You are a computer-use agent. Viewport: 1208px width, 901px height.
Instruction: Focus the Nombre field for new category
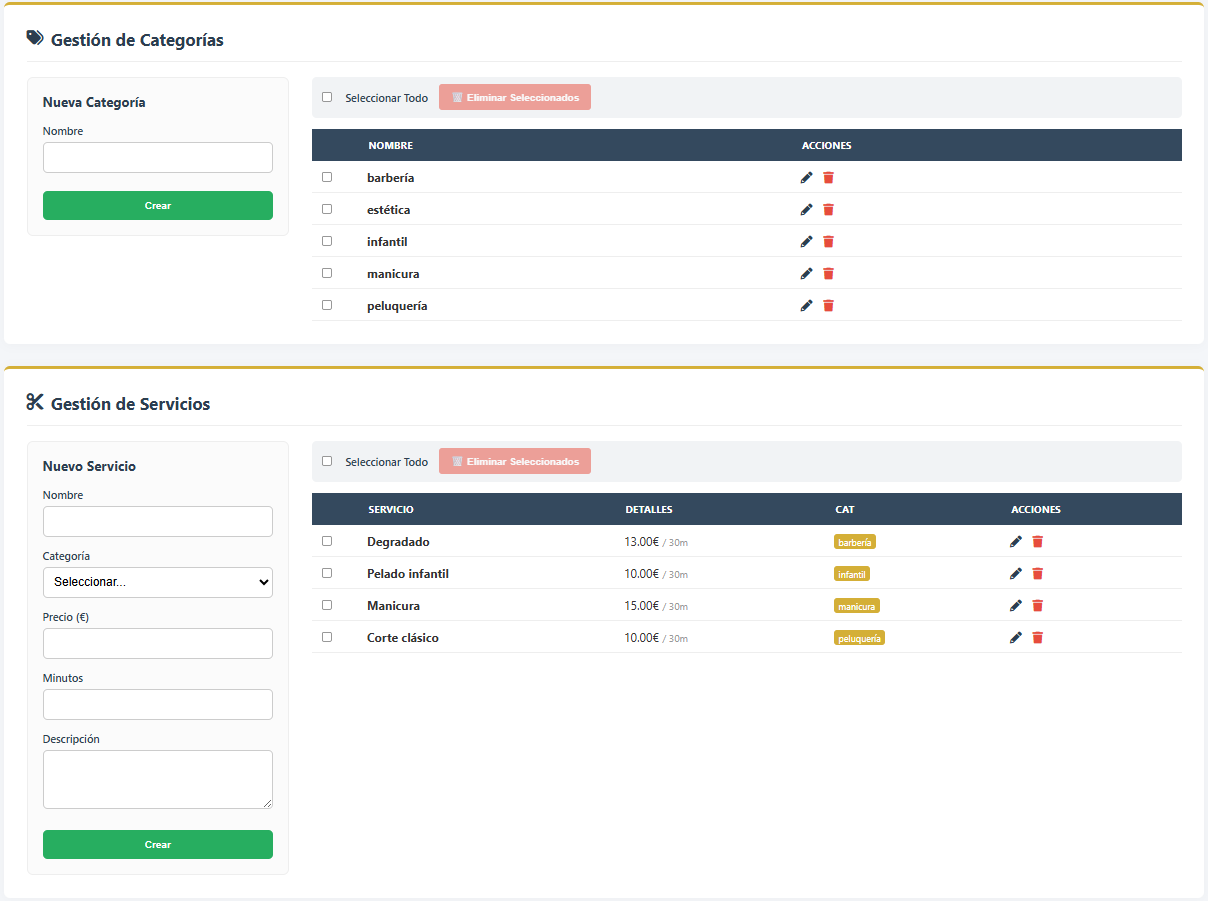coord(158,158)
